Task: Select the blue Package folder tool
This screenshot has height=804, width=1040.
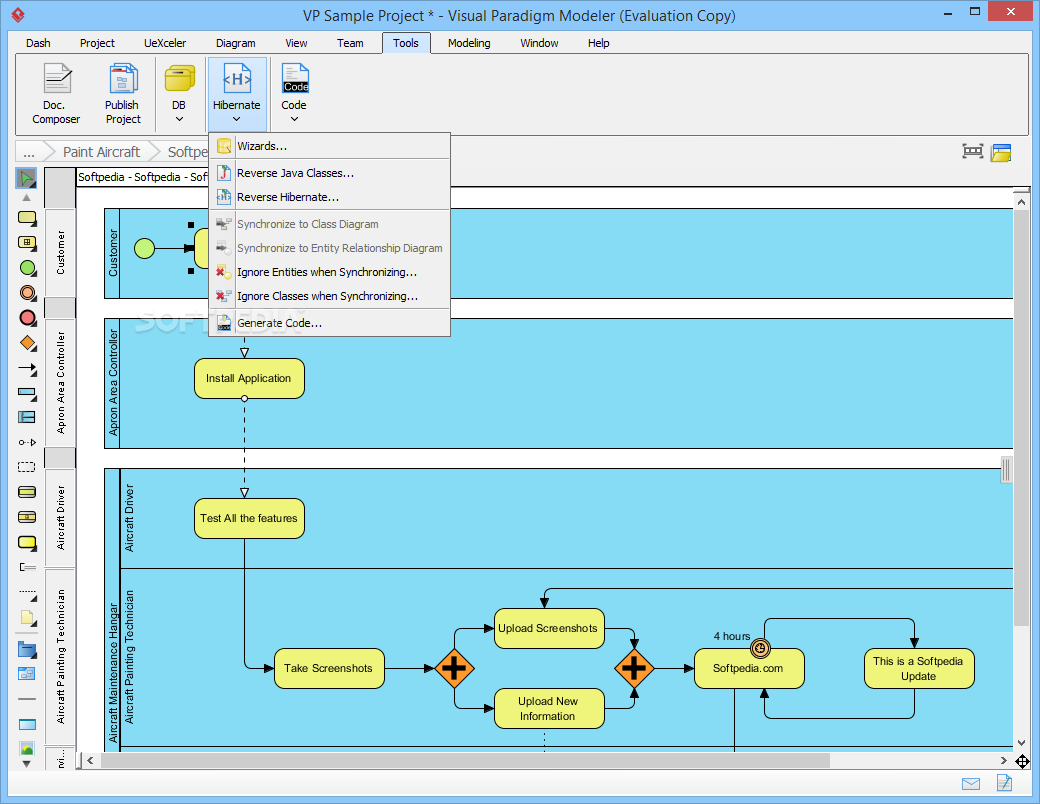Action: [27, 649]
